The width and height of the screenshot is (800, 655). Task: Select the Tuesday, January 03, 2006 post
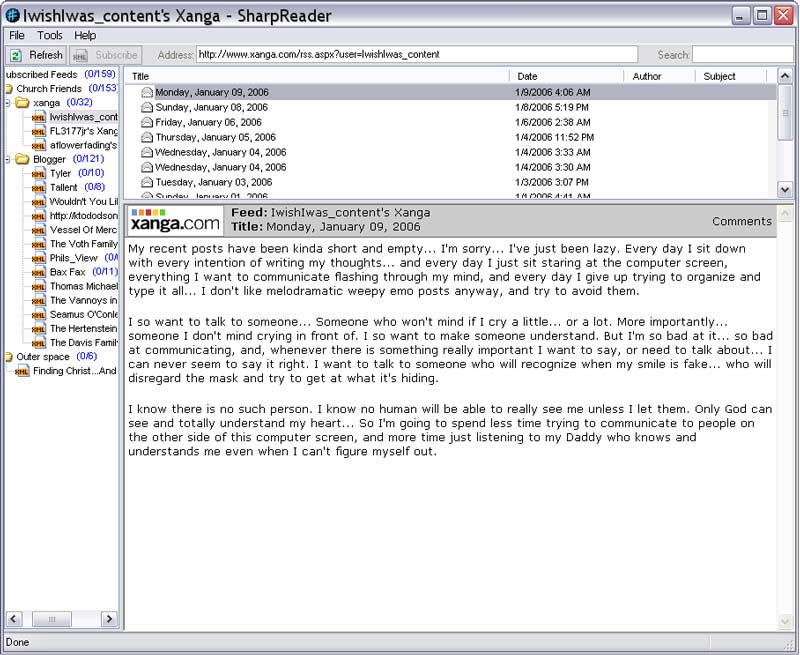tap(451, 182)
